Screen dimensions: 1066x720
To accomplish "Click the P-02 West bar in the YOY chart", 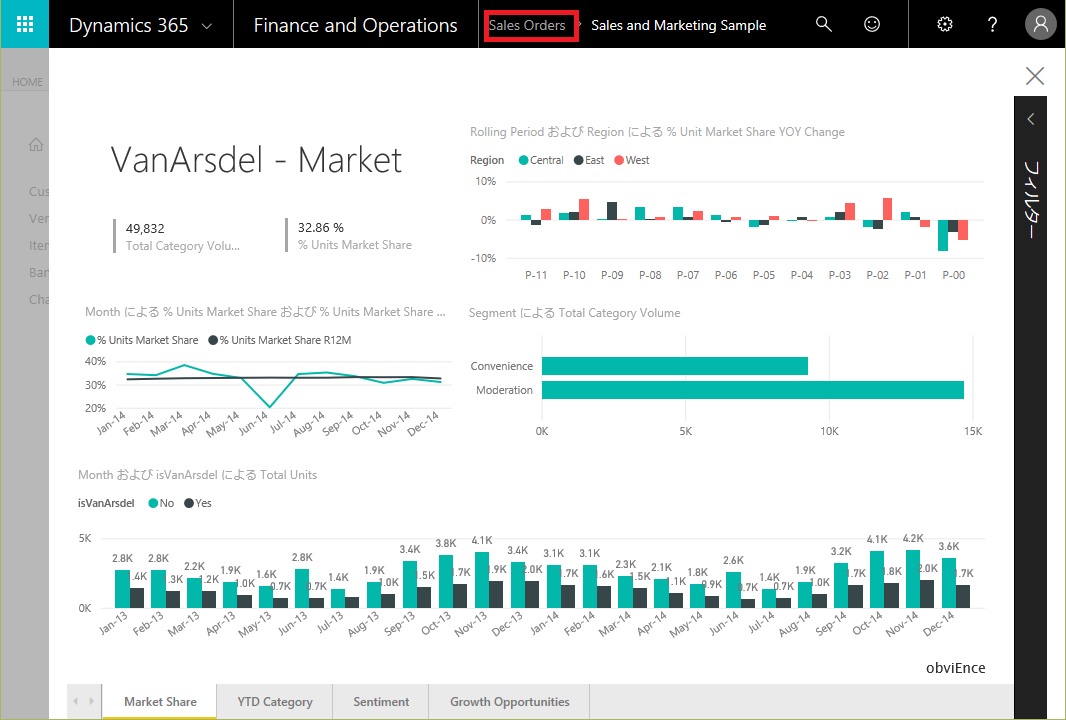I will [887, 209].
